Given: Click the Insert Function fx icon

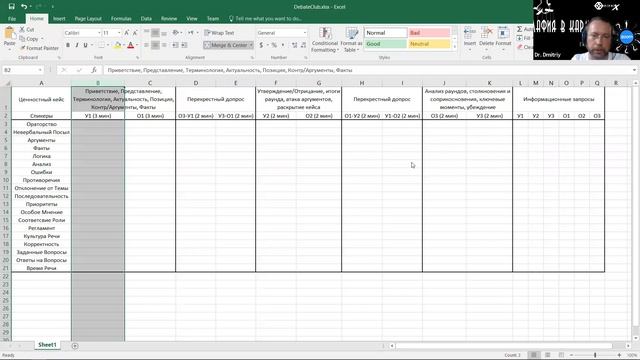Looking at the screenshot, I should pyautogui.click(x=94, y=70).
